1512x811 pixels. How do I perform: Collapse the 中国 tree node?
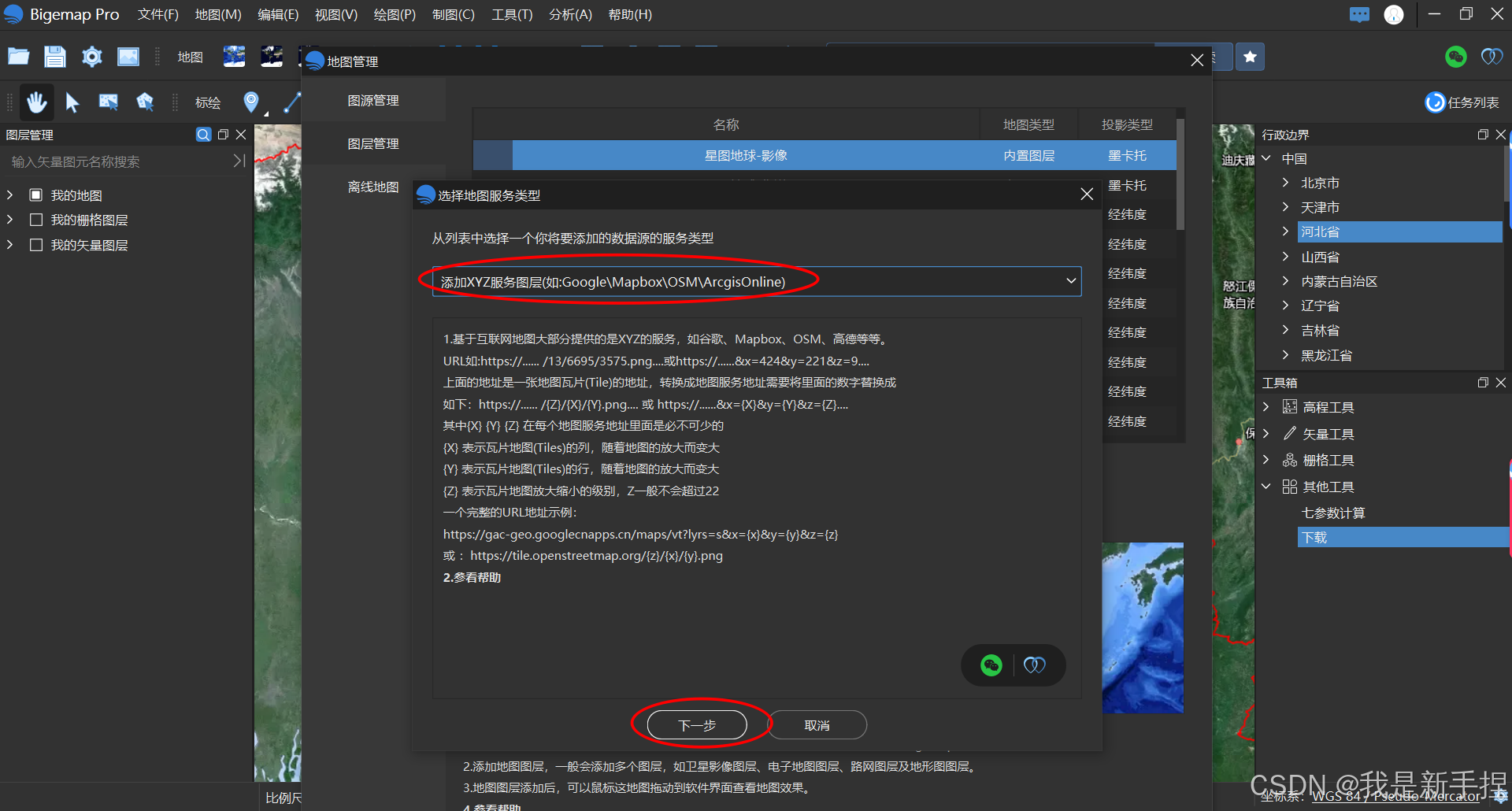pyautogui.click(x=1266, y=158)
